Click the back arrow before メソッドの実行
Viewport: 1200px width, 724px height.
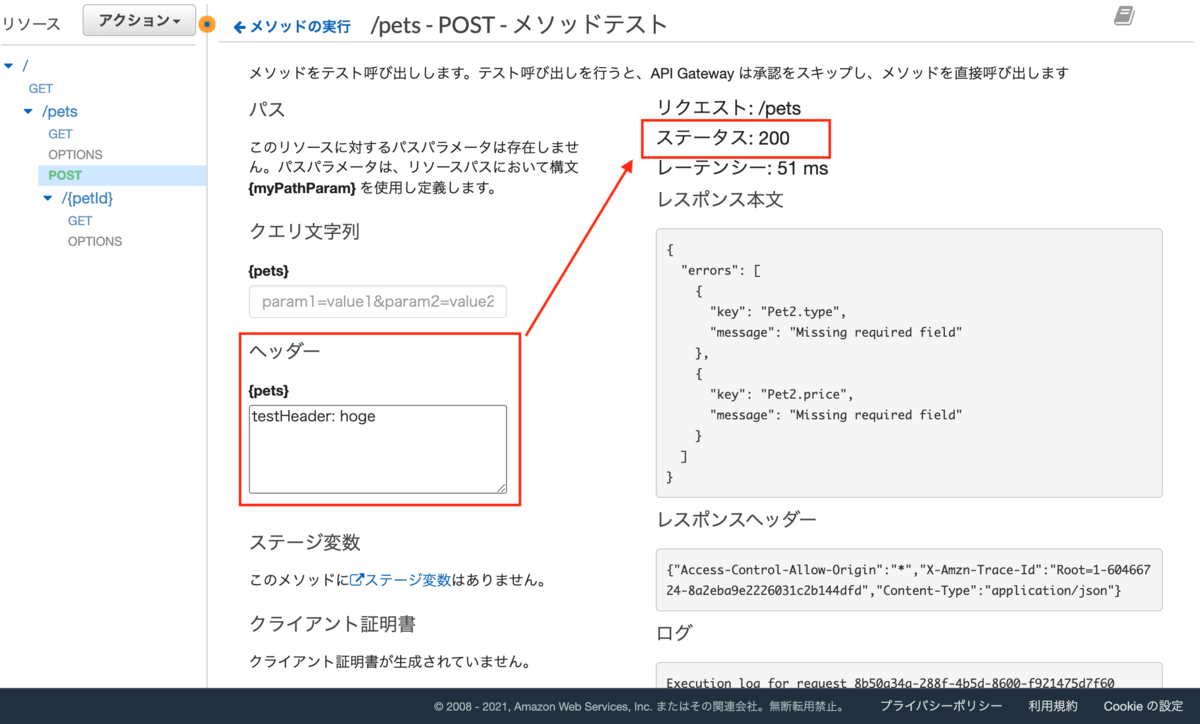point(239,27)
